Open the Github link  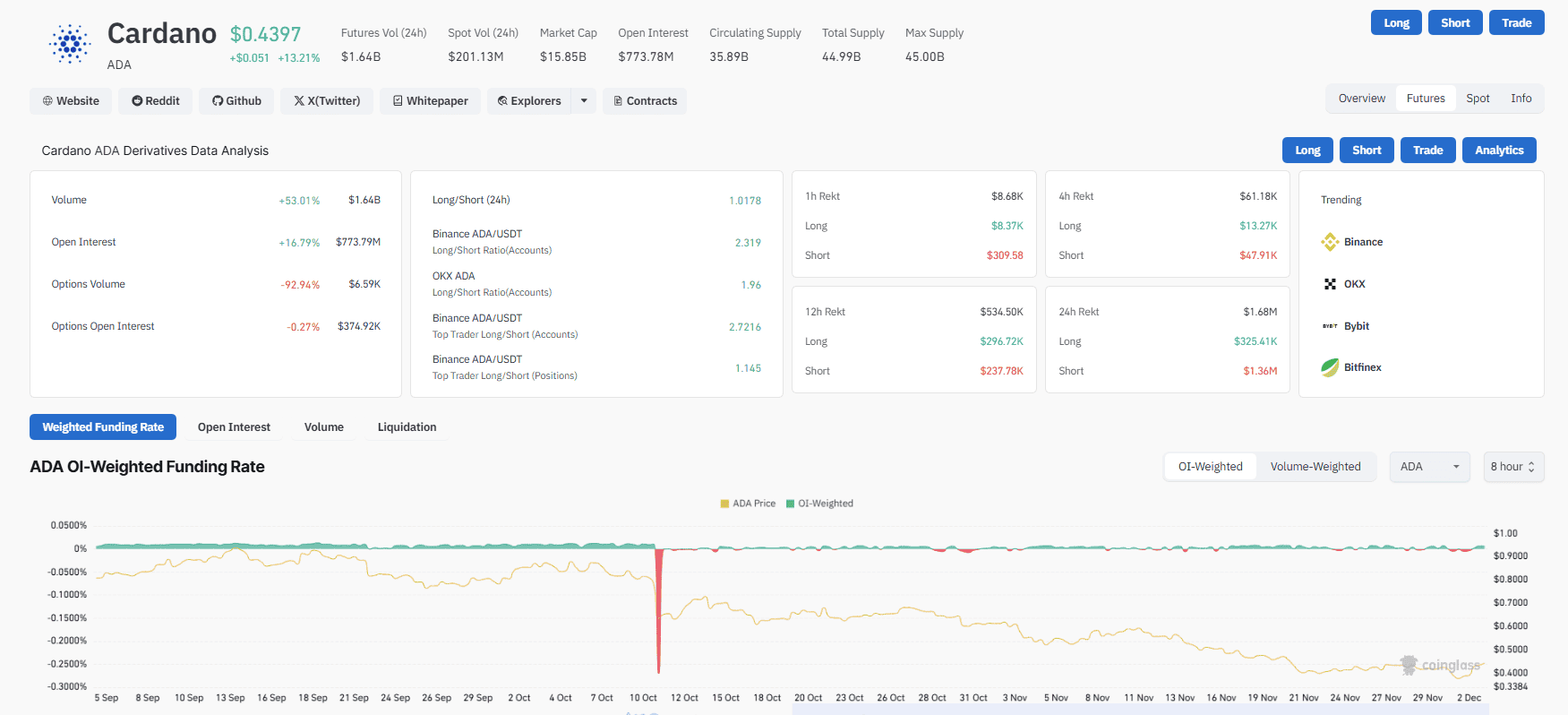coord(236,101)
